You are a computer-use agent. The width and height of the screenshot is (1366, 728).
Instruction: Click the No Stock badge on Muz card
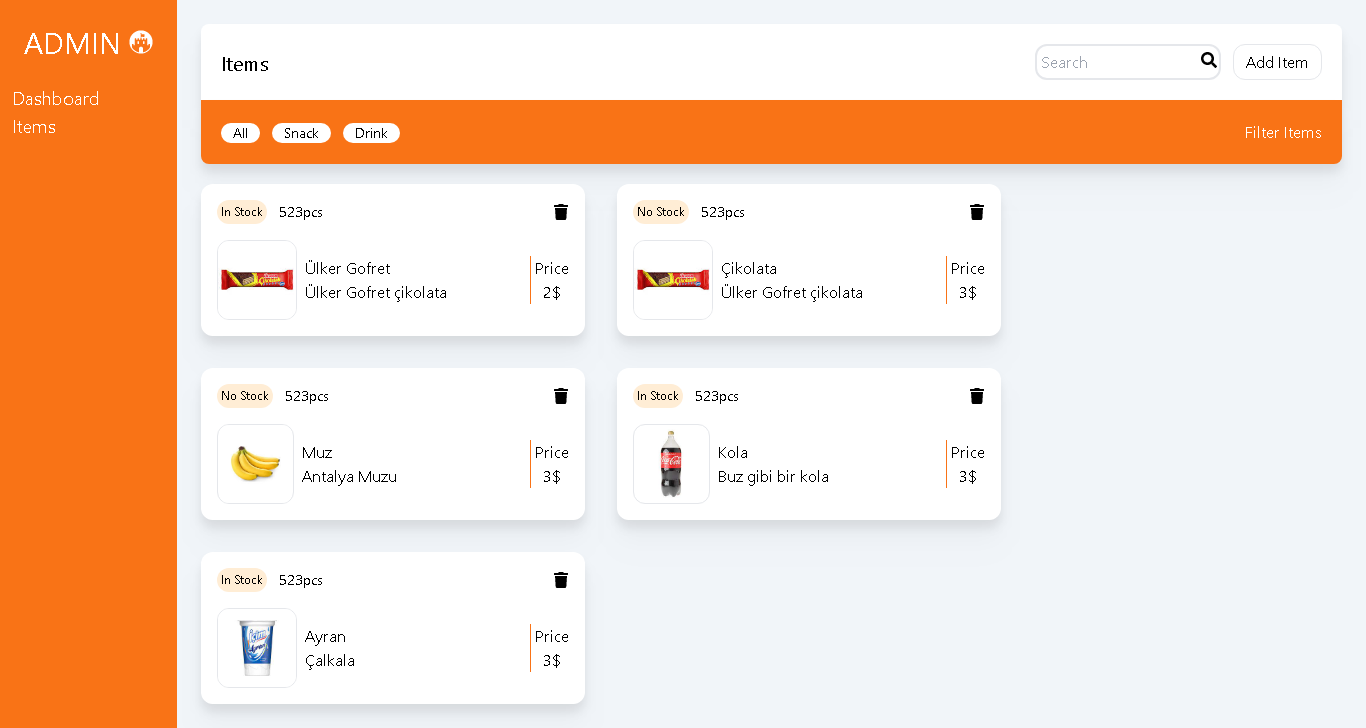[245, 396]
